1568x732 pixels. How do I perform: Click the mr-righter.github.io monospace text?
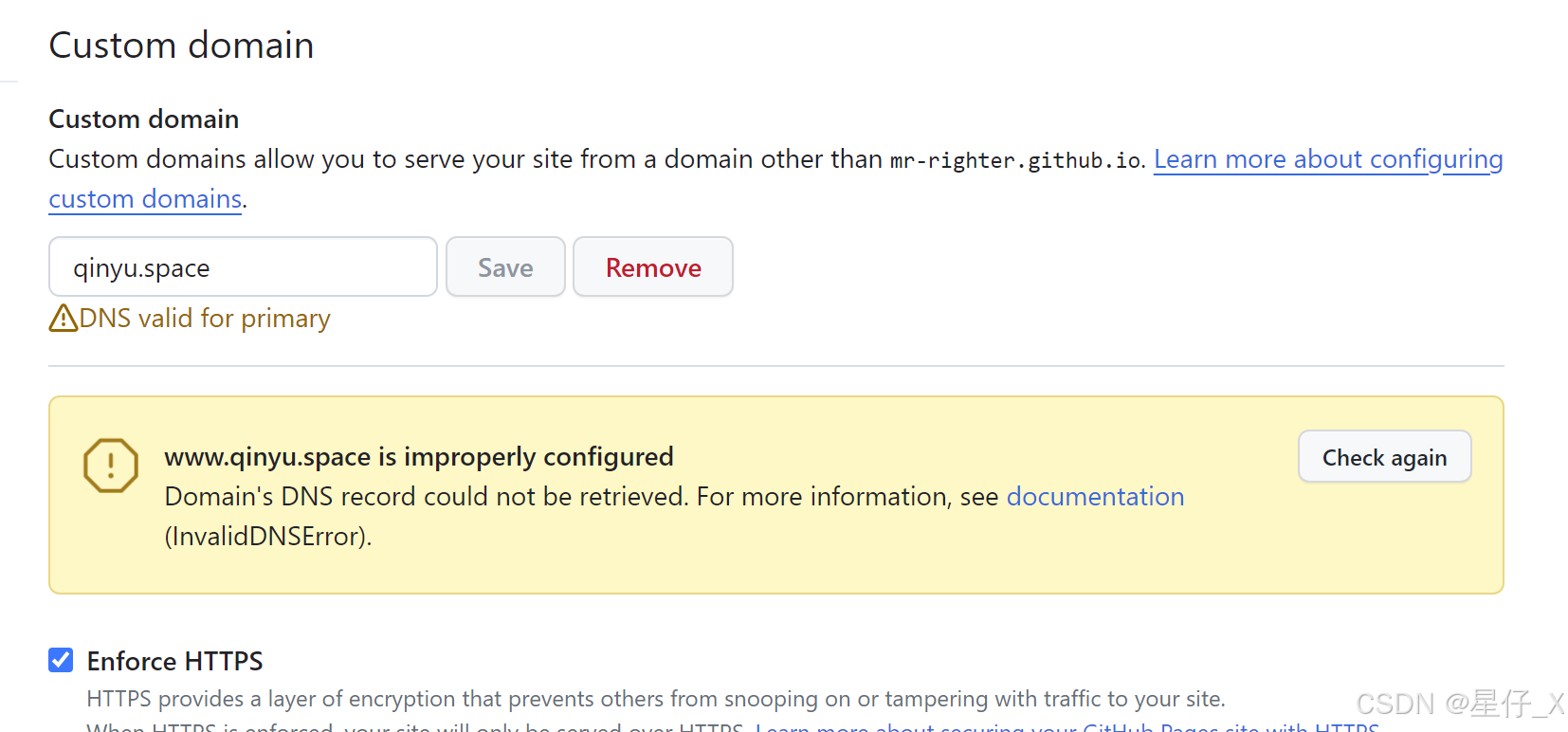[1015, 160]
